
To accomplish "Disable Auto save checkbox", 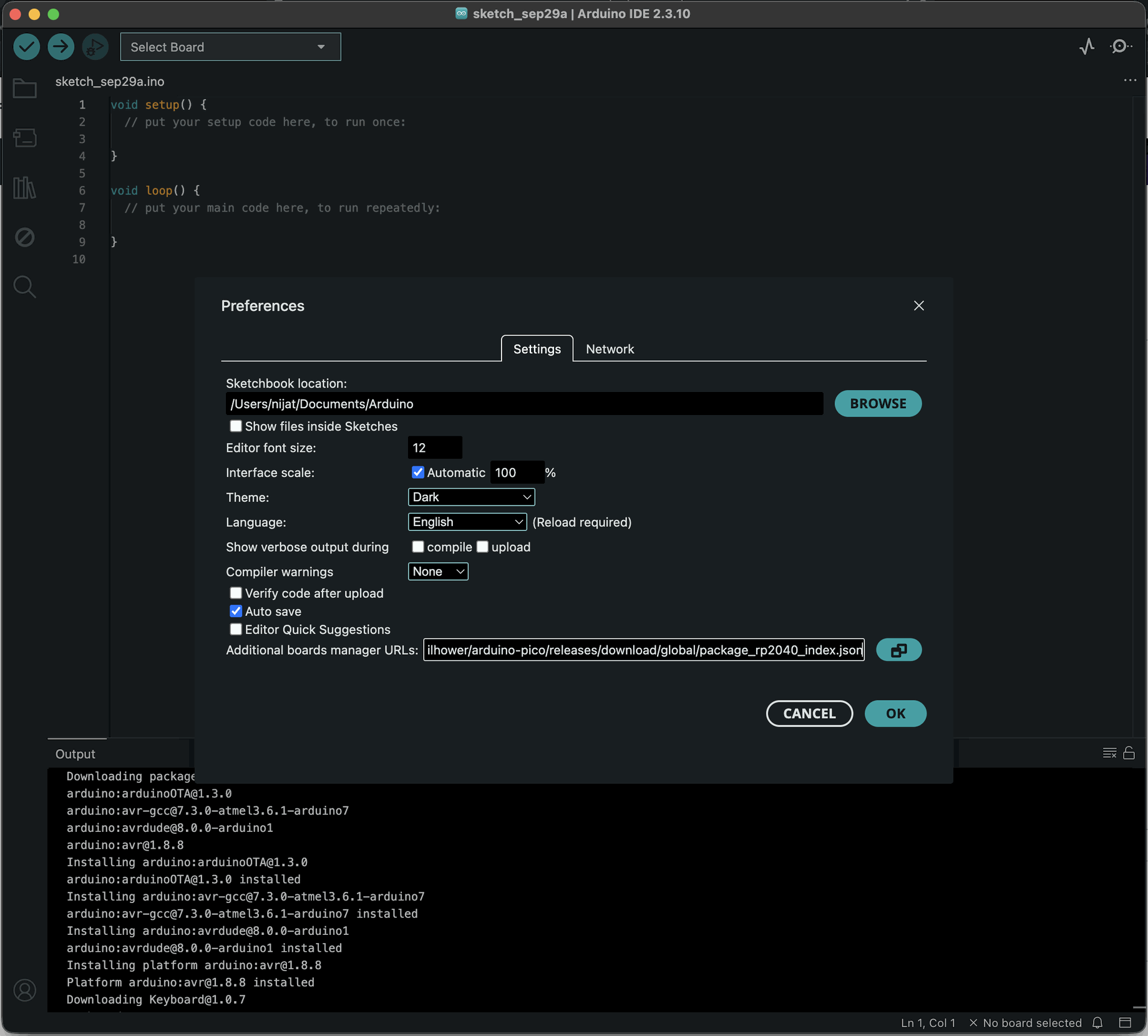I will [236, 611].
